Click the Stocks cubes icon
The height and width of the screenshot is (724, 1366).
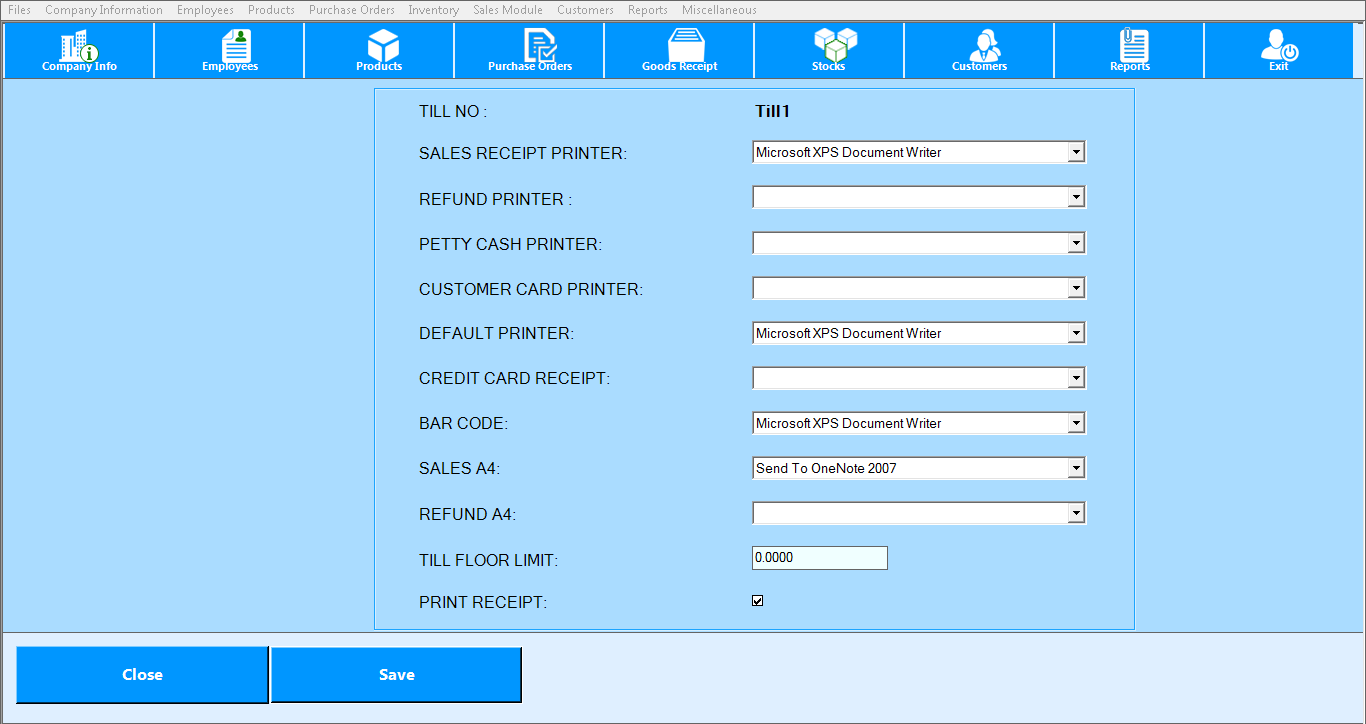pos(829,50)
